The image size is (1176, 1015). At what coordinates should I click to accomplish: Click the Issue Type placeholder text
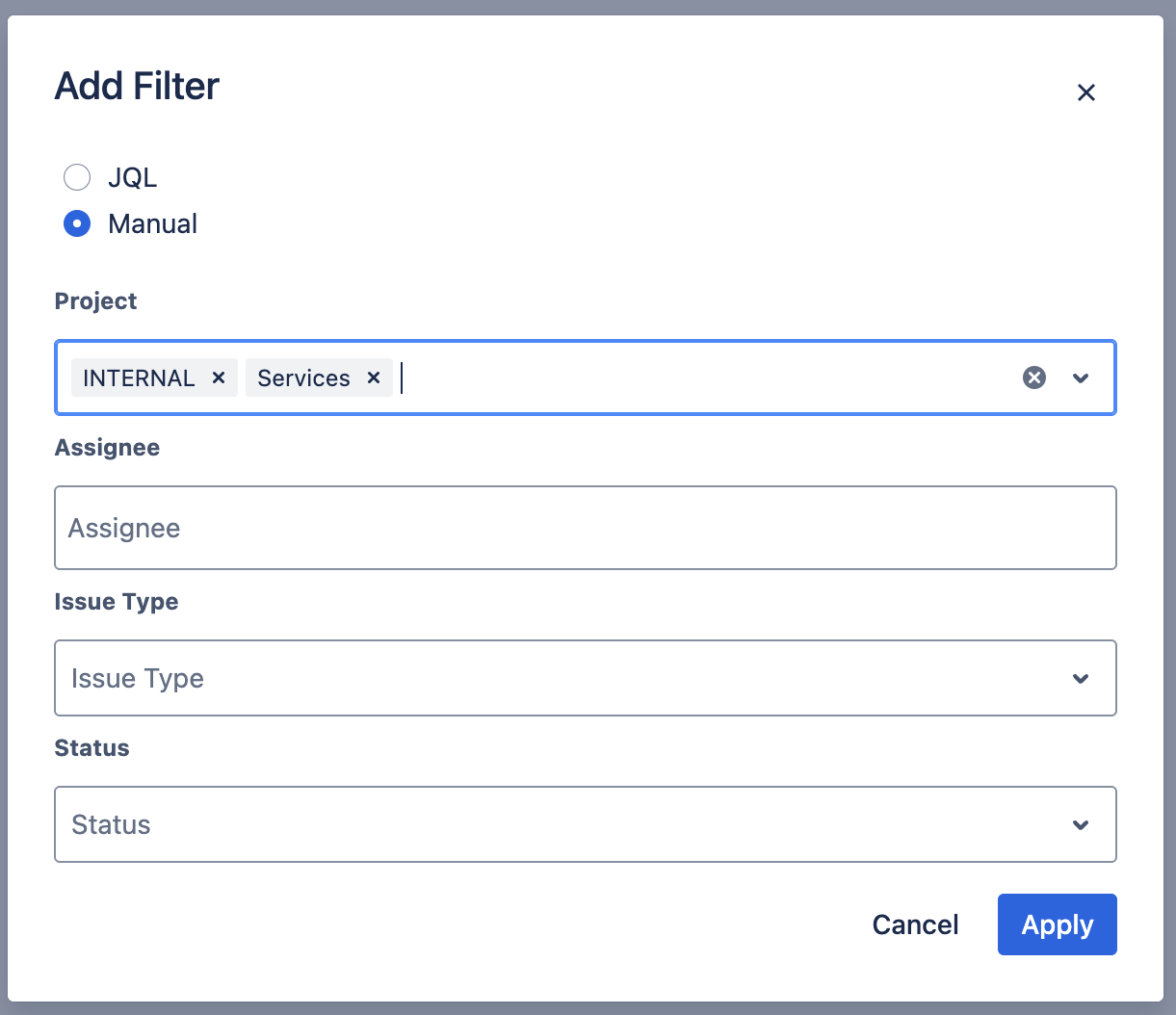click(138, 678)
